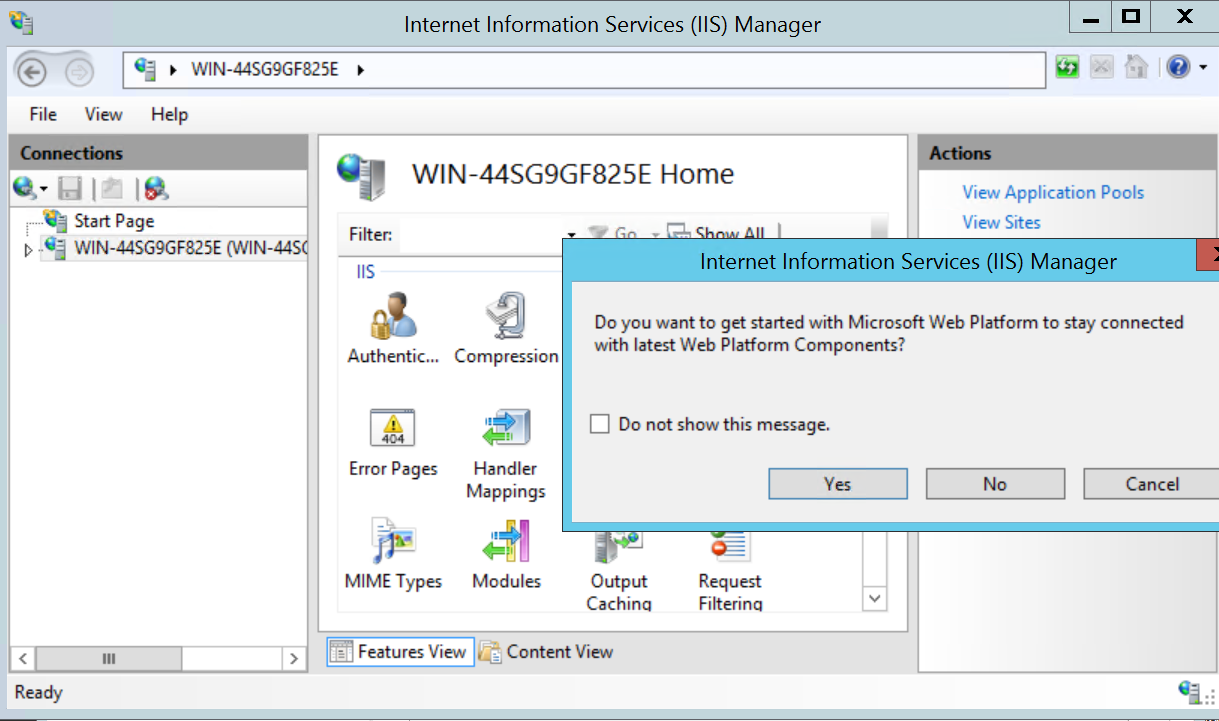This screenshot has height=721, width=1219.
Task: Click in the Filter text field
Action: click(x=481, y=235)
